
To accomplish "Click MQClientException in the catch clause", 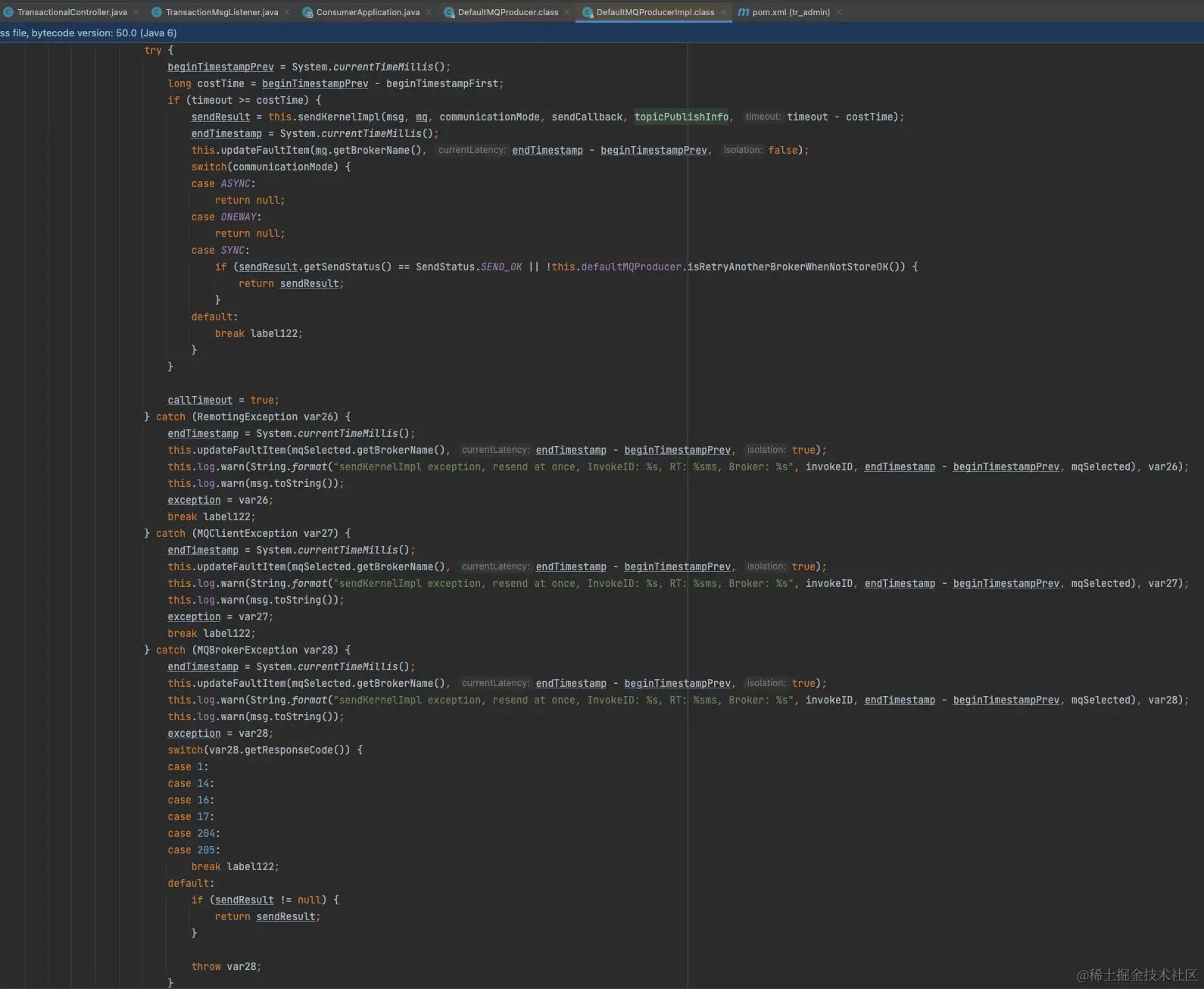I will (x=248, y=533).
